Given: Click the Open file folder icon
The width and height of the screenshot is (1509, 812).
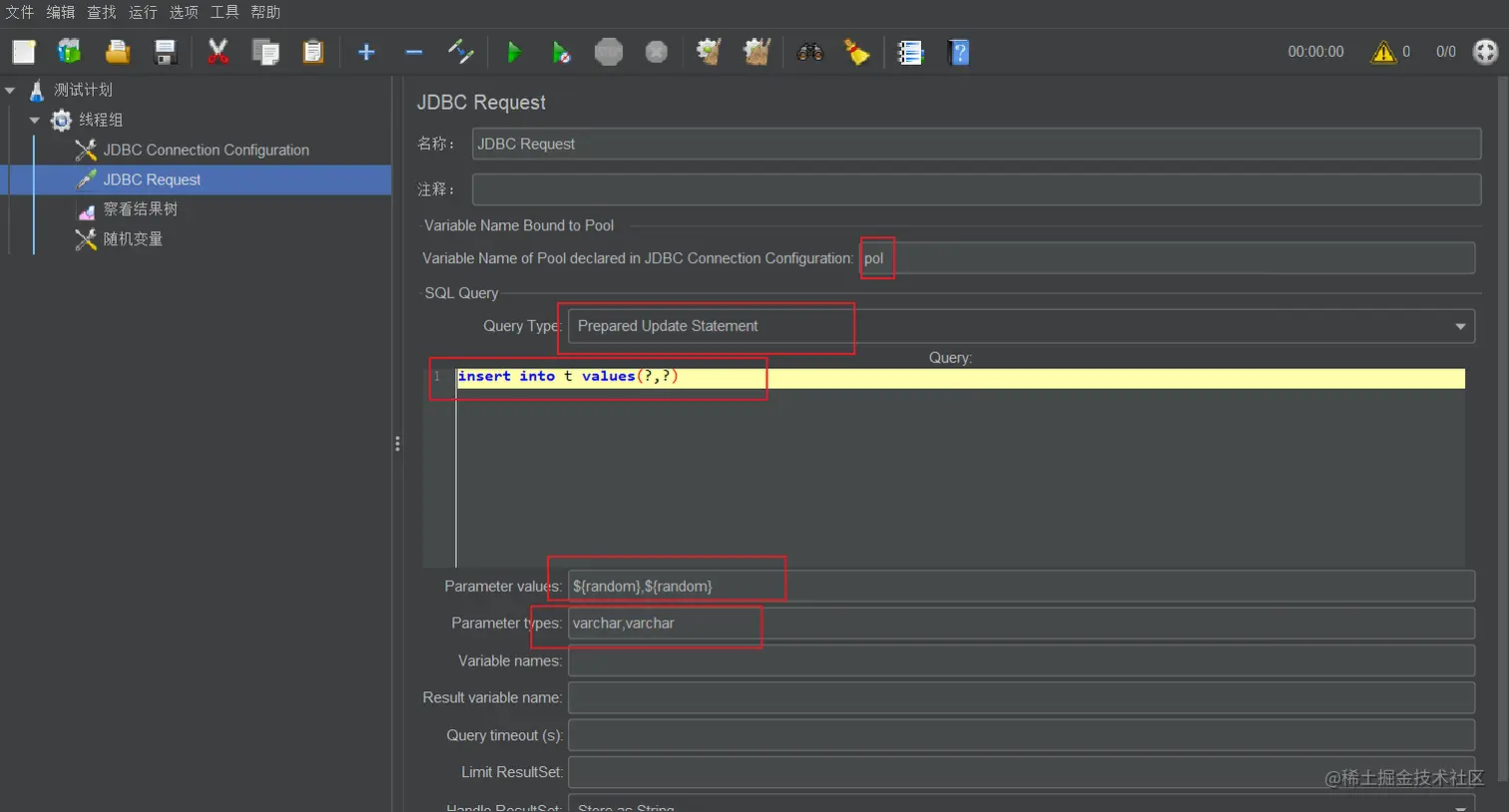Looking at the screenshot, I should coord(118,52).
